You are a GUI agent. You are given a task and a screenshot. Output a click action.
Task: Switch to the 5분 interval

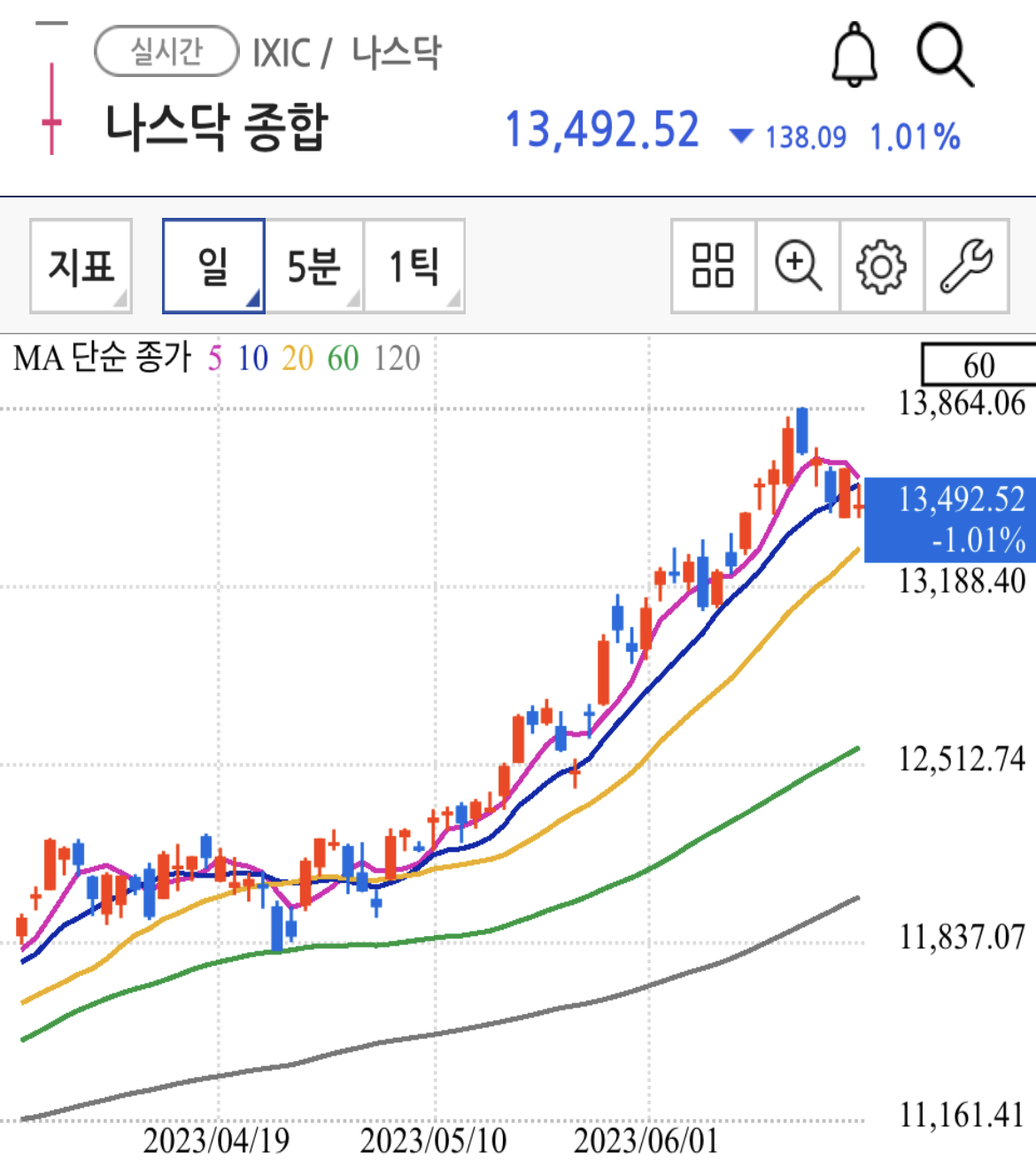(x=314, y=266)
